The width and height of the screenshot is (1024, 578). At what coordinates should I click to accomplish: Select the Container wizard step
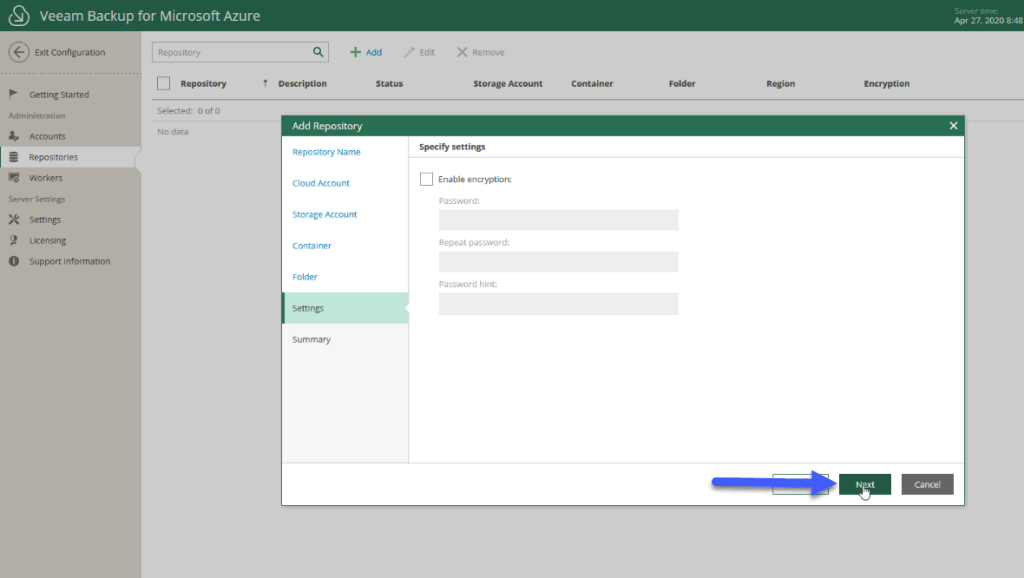(x=312, y=246)
